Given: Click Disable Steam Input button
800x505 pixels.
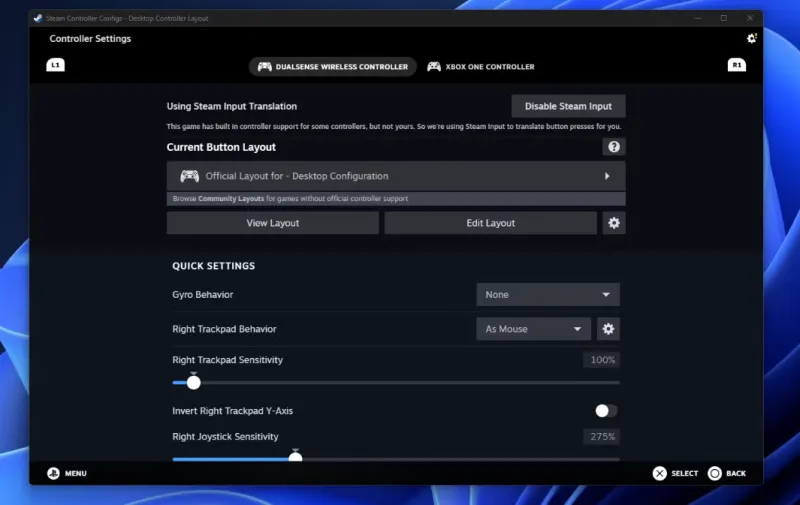Looking at the screenshot, I should point(568,106).
